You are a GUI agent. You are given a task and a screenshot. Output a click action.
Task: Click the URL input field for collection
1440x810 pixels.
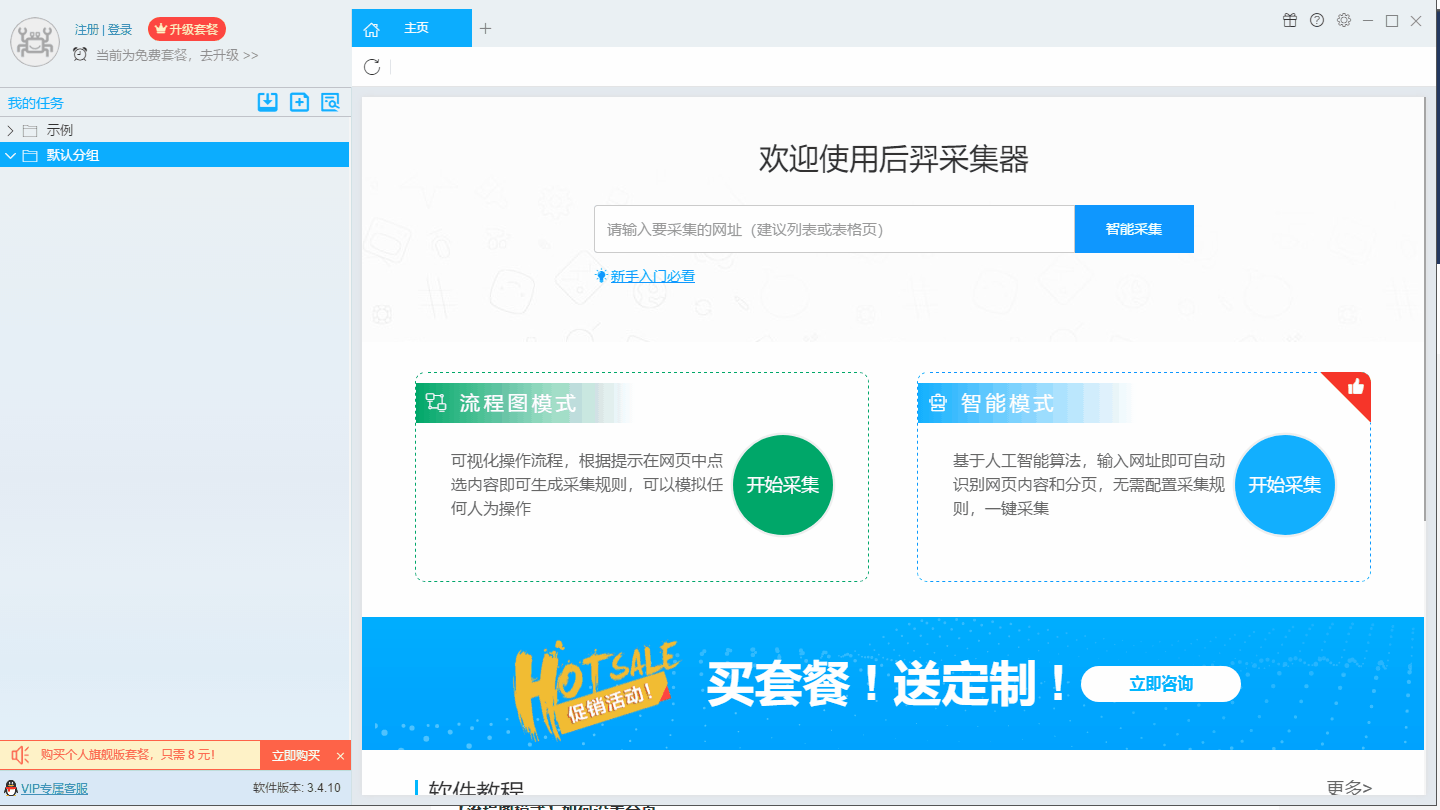click(x=834, y=229)
